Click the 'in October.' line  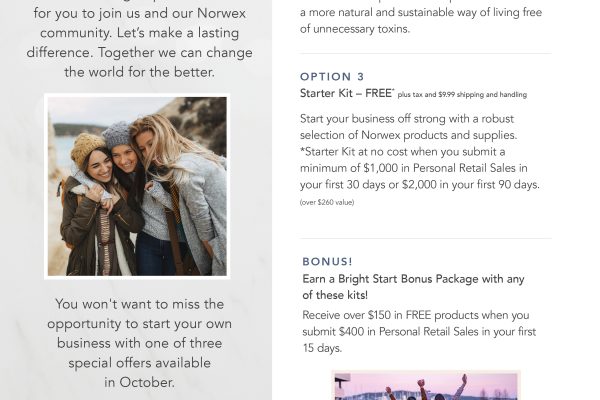pyautogui.click(x=138, y=382)
